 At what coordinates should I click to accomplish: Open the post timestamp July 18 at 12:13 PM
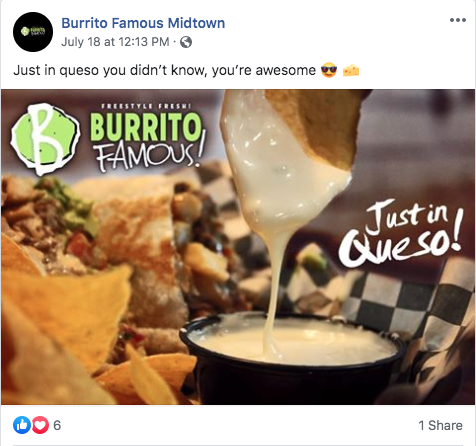coord(115,42)
